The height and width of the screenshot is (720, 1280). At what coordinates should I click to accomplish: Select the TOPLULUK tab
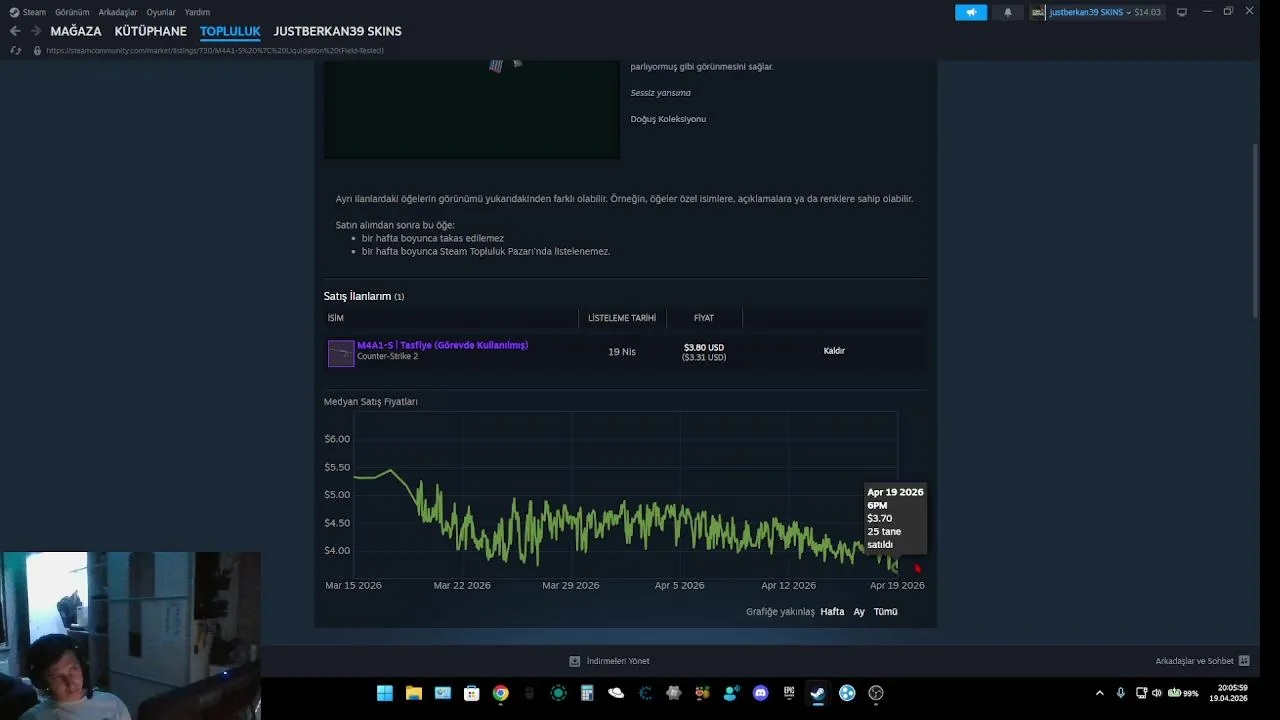[x=230, y=31]
